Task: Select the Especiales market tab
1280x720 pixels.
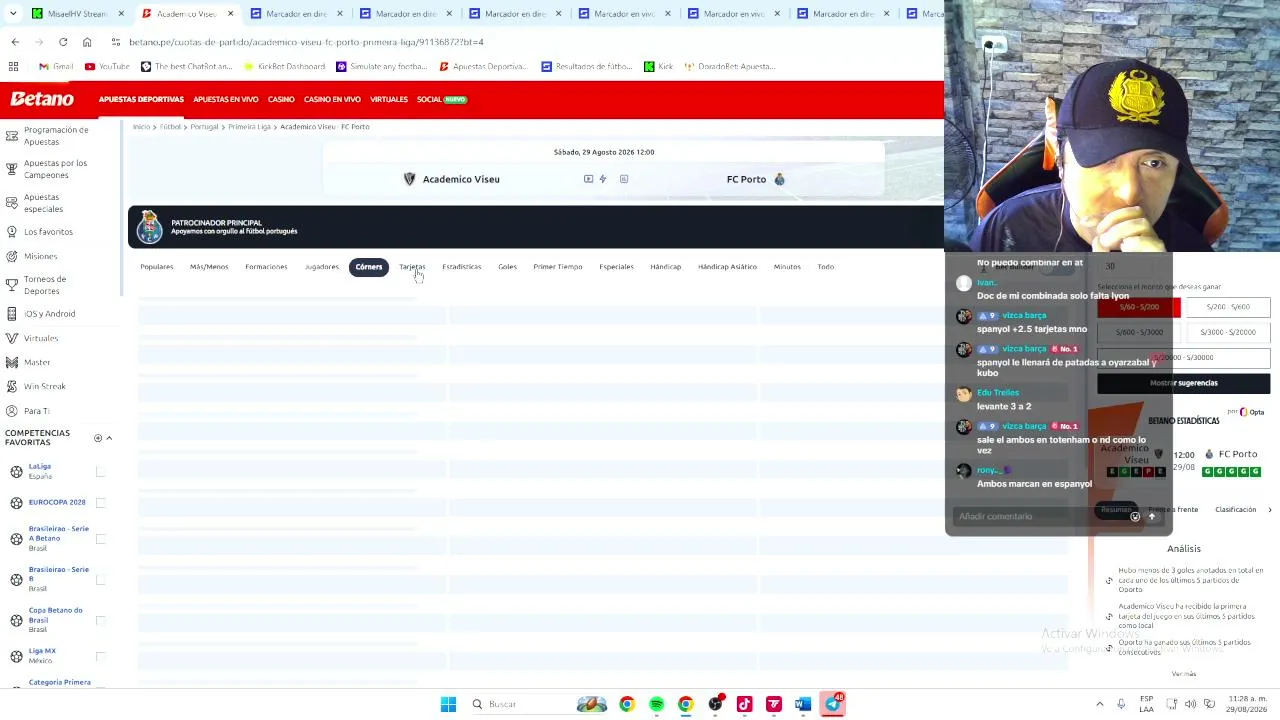Action: point(616,267)
